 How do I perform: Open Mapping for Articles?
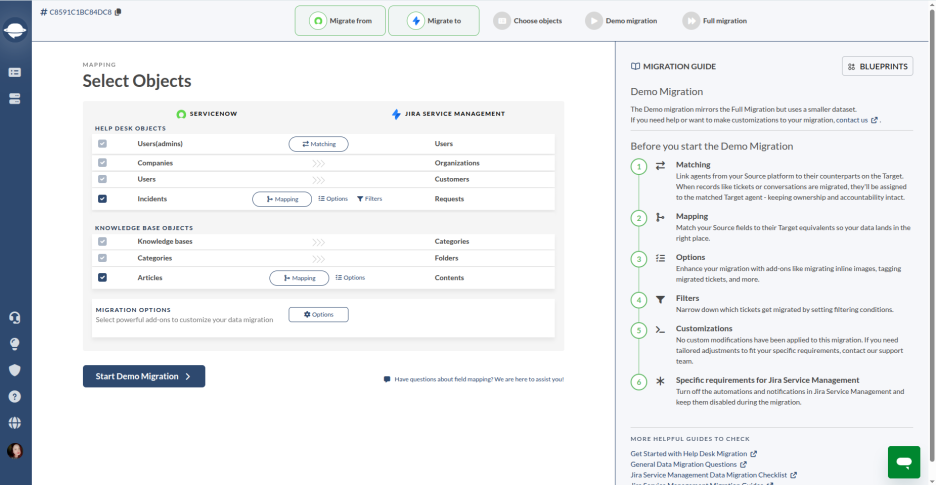299,278
